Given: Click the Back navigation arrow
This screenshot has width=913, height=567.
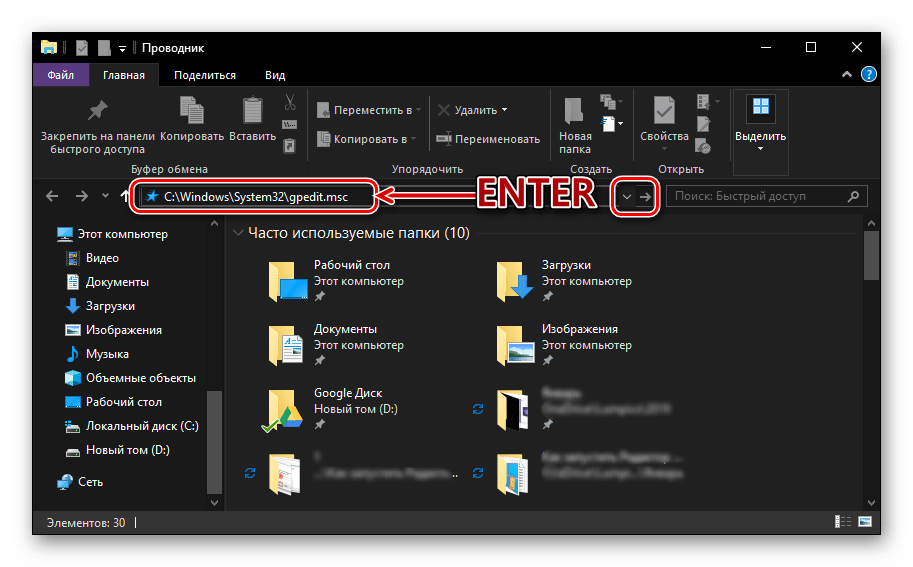Looking at the screenshot, I should coord(52,197).
